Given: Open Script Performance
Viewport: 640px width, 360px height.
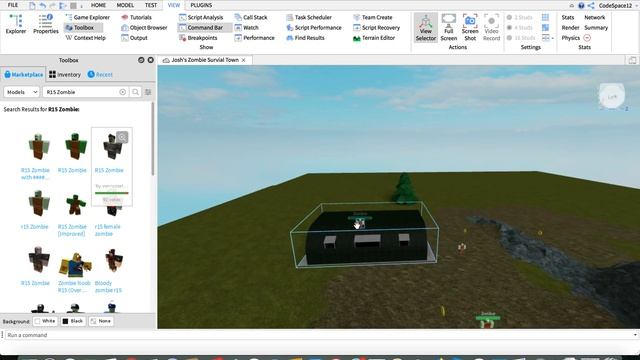Looking at the screenshot, I should 314,27.
